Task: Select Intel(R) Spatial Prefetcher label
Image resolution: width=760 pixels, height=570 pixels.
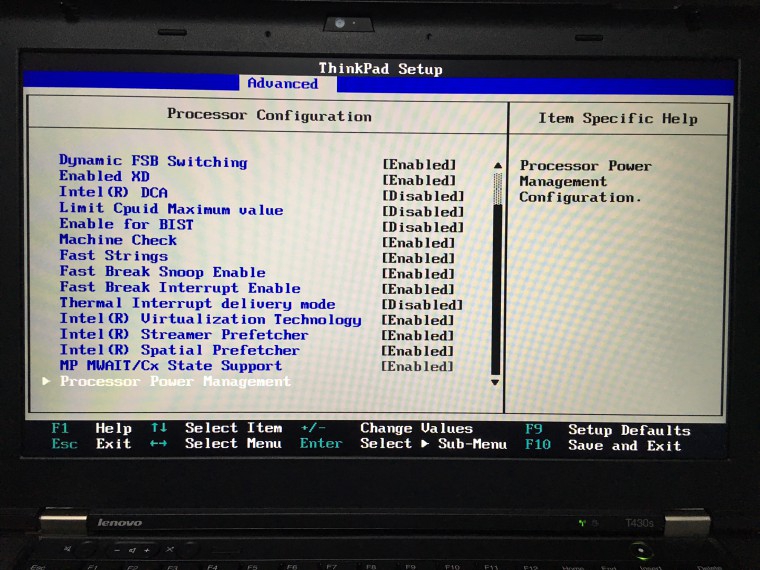Action: pos(179,350)
